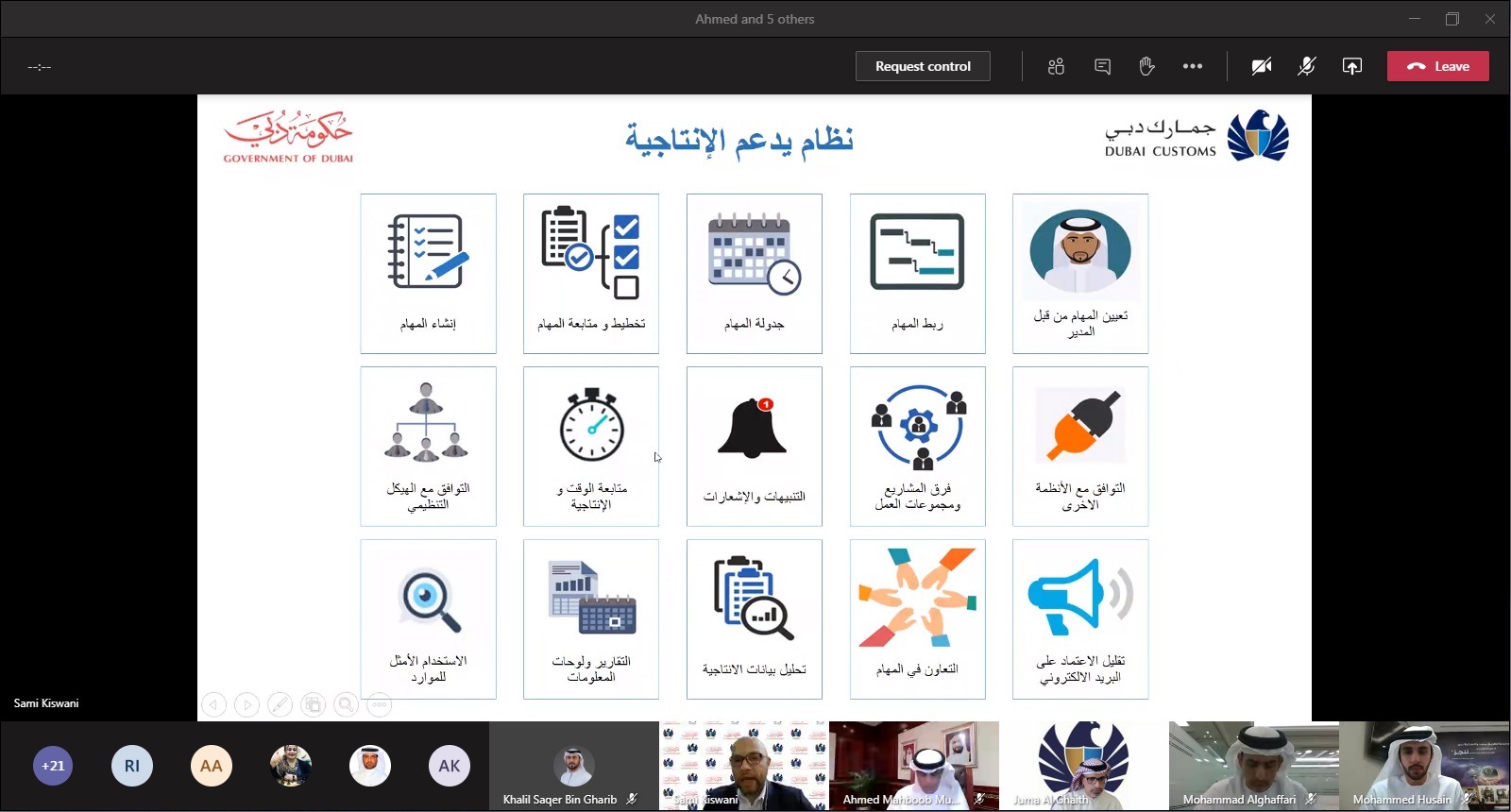This screenshot has height=812, width=1511.
Task: Click the Government of Dubai logo
Action: [x=288, y=138]
